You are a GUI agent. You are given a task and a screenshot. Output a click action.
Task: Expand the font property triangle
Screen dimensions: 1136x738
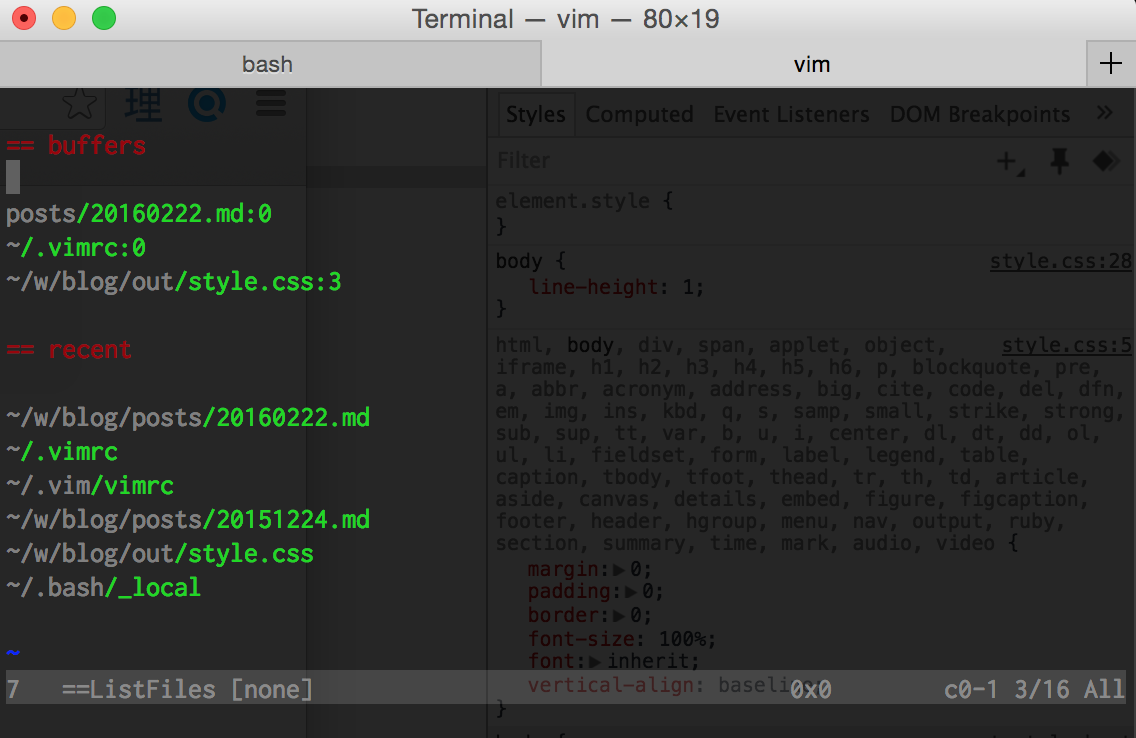click(x=596, y=661)
